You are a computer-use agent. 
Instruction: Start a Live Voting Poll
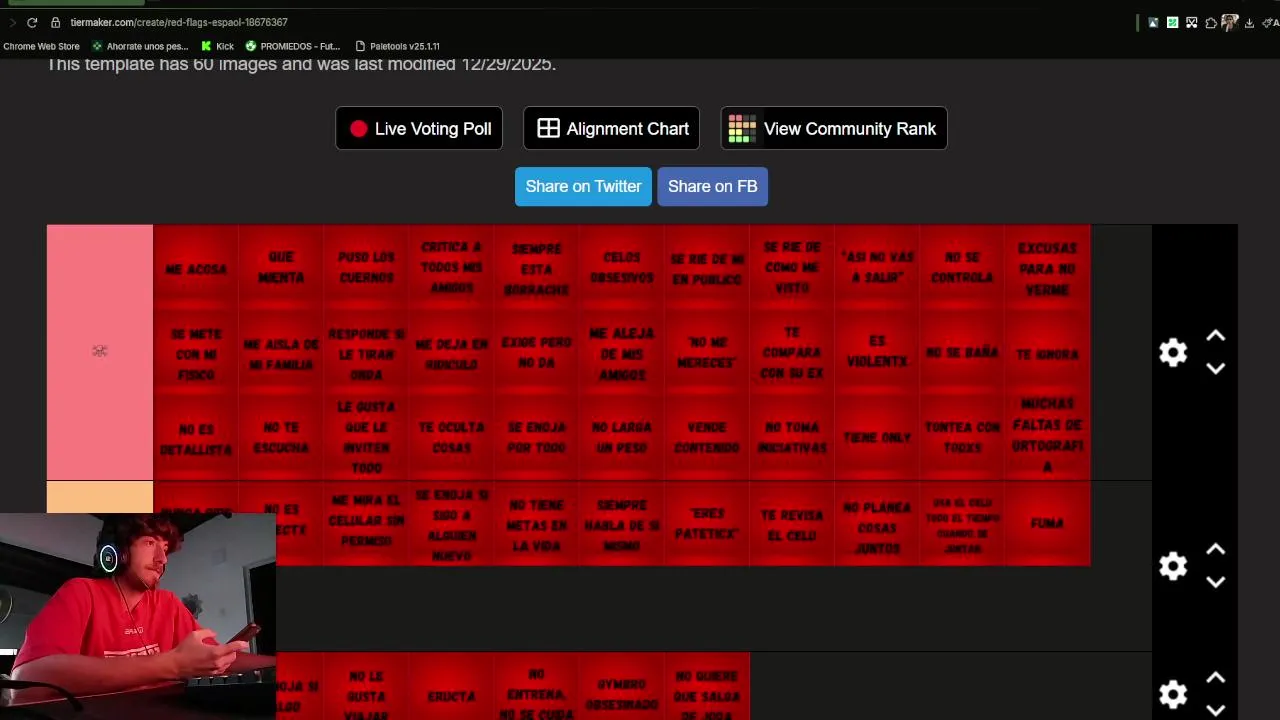click(419, 128)
